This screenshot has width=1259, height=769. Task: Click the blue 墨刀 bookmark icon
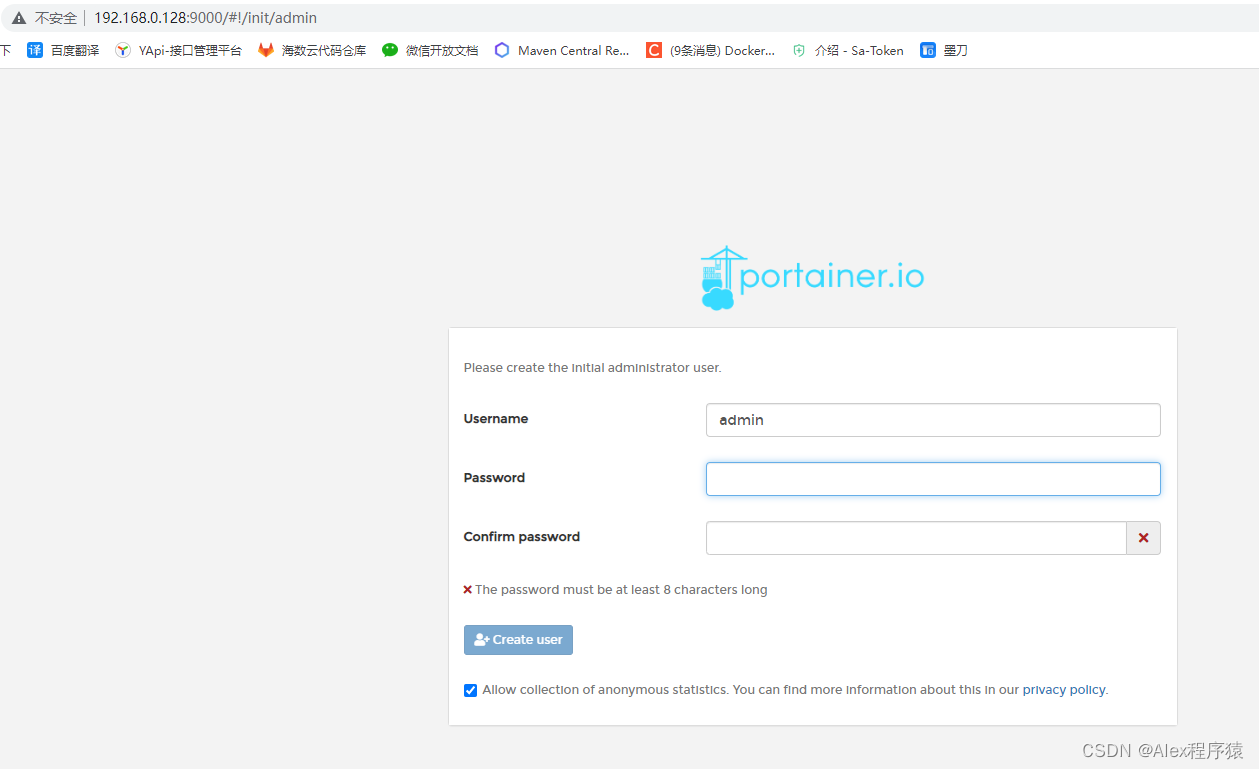tap(928, 50)
